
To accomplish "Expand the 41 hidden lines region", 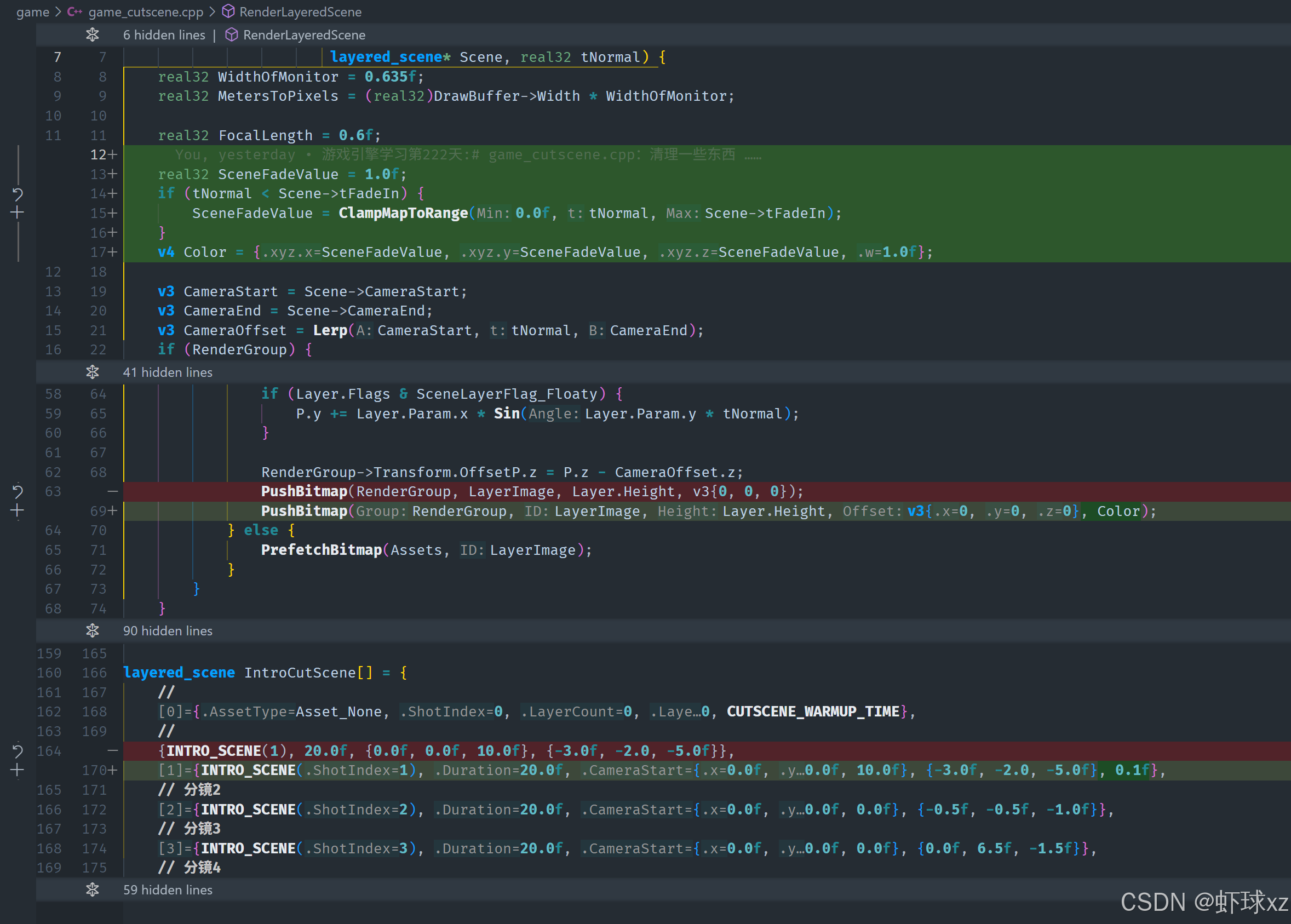I will 92,372.
